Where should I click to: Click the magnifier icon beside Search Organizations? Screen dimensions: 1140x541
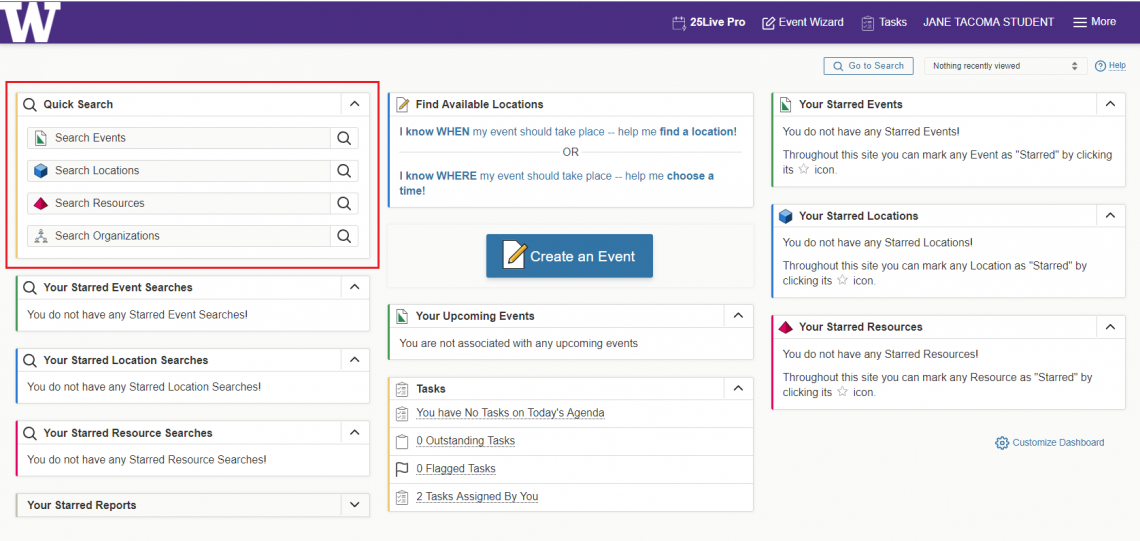[x=344, y=236]
